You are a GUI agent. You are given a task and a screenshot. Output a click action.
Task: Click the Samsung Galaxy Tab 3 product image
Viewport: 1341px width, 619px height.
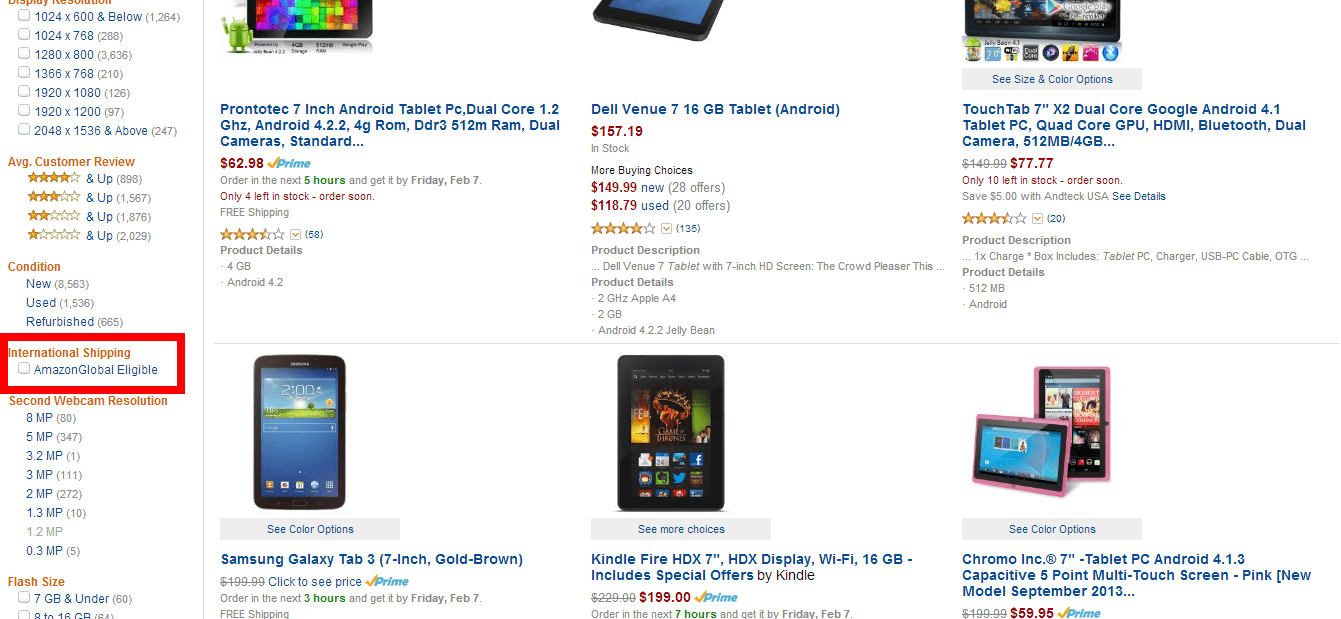pos(300,432)
